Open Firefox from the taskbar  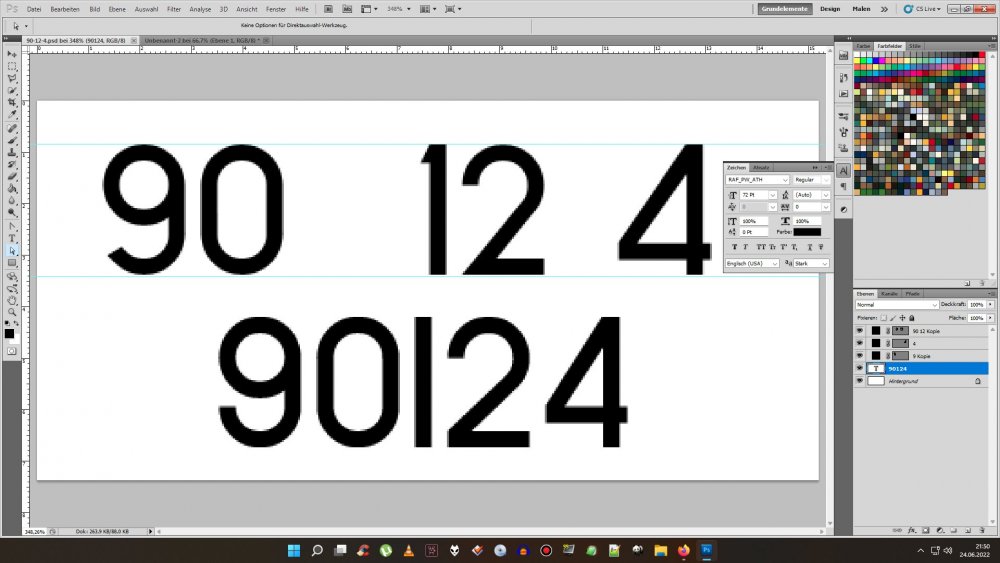683,550
